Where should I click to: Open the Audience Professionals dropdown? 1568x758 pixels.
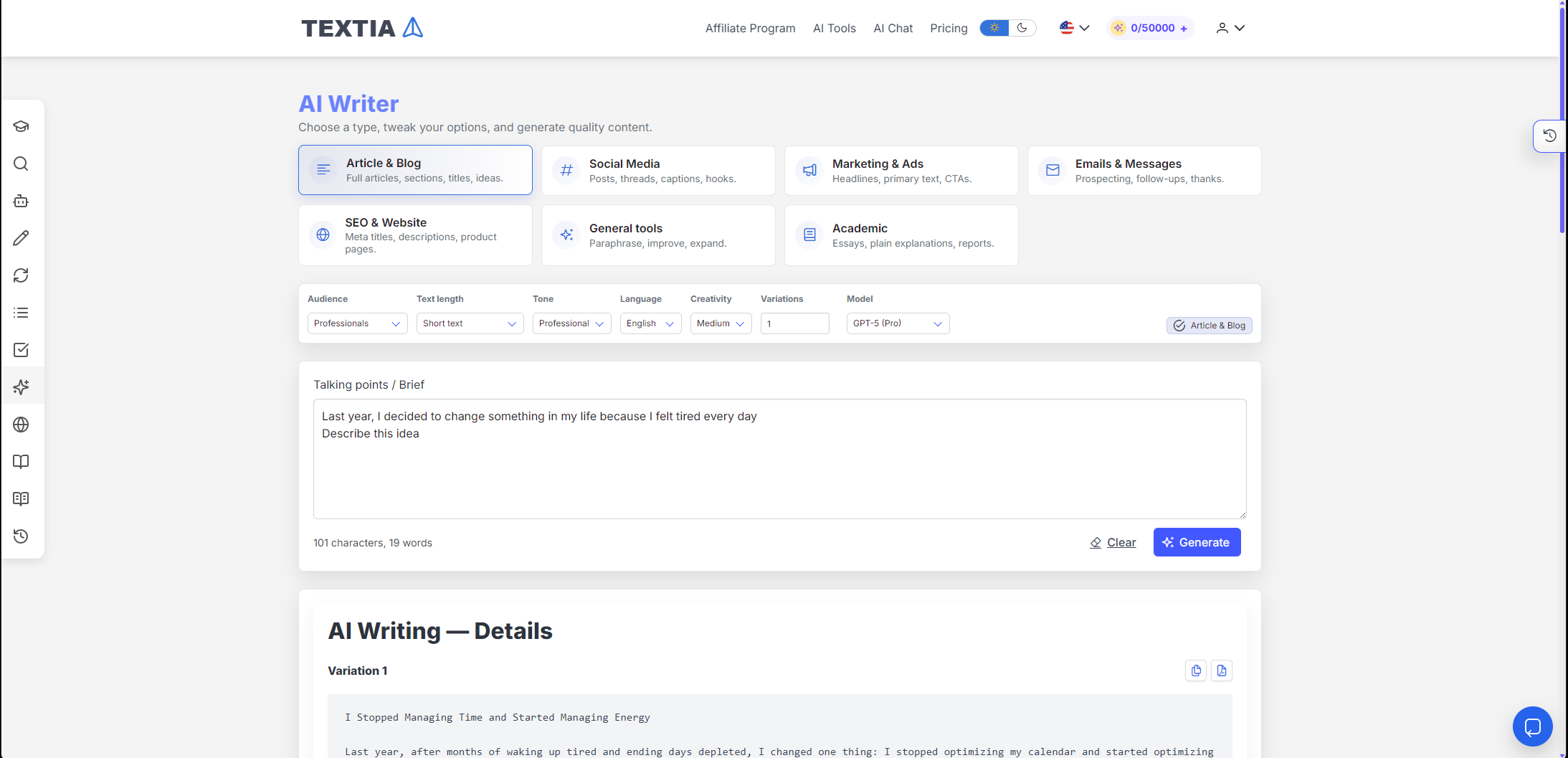pos(358,323)
